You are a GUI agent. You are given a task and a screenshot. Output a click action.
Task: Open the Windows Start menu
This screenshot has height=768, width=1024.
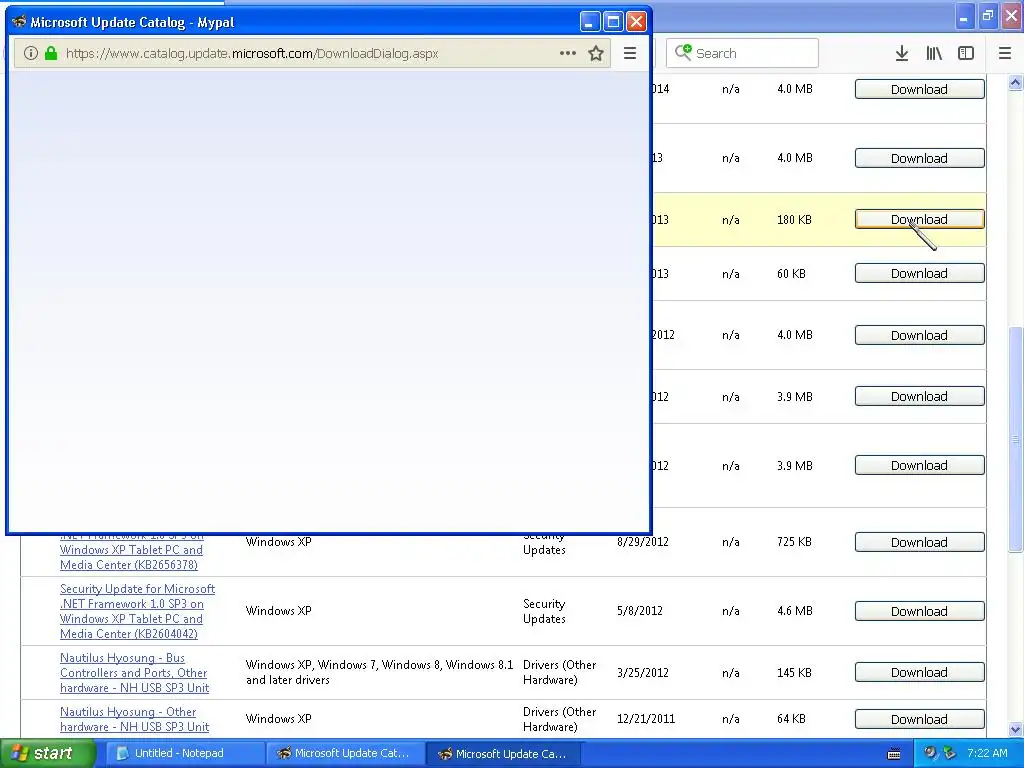click(48, 753)
